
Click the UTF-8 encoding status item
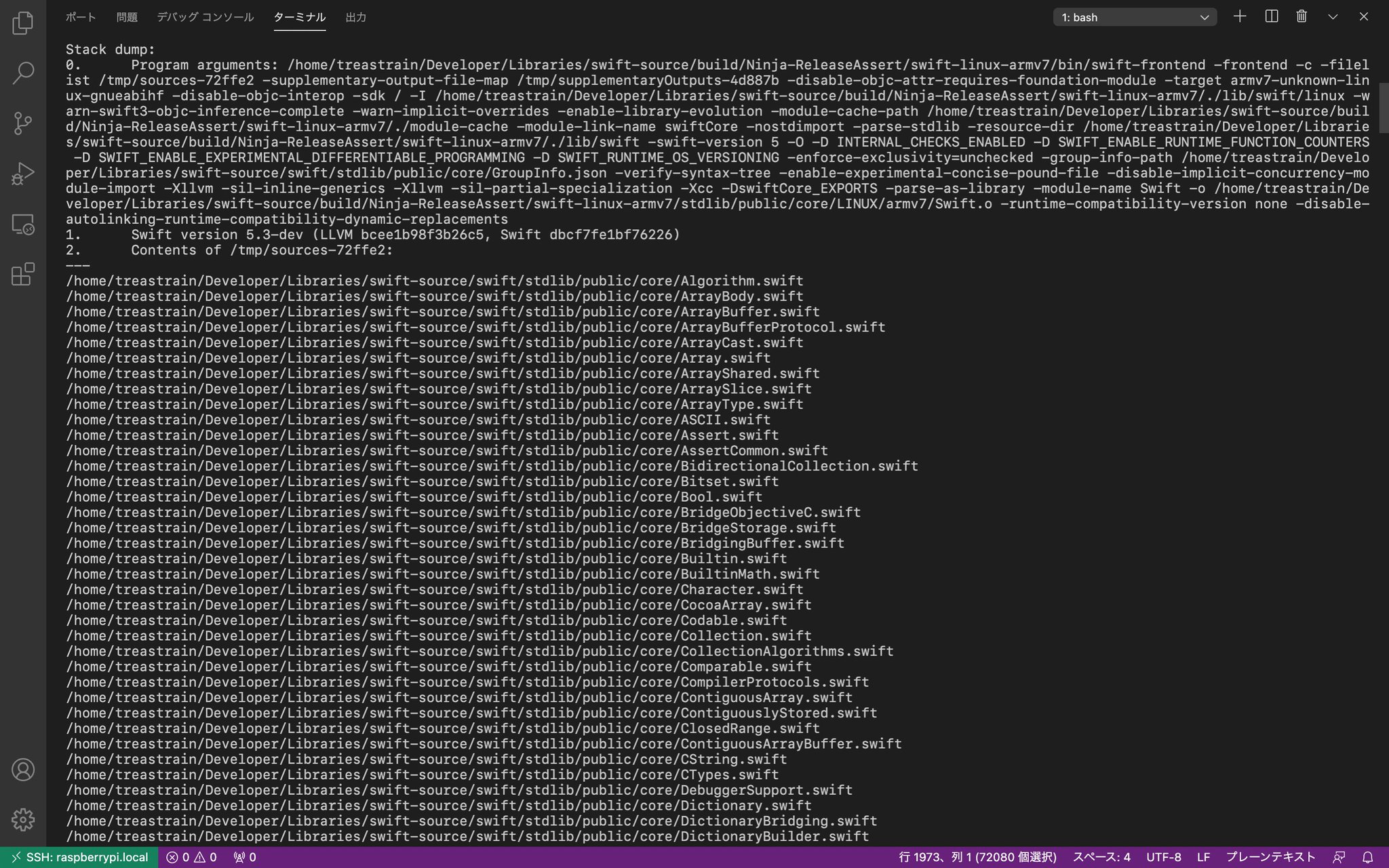tap(1163, 857)
